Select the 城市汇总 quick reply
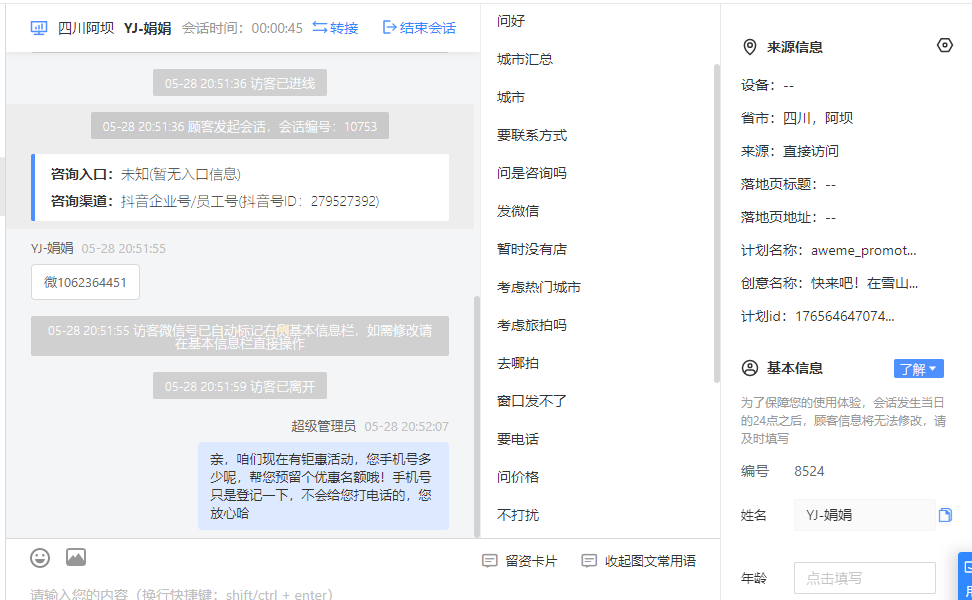Image resolution: width=972 pixels, height=600 pixels. click(525, 60)
